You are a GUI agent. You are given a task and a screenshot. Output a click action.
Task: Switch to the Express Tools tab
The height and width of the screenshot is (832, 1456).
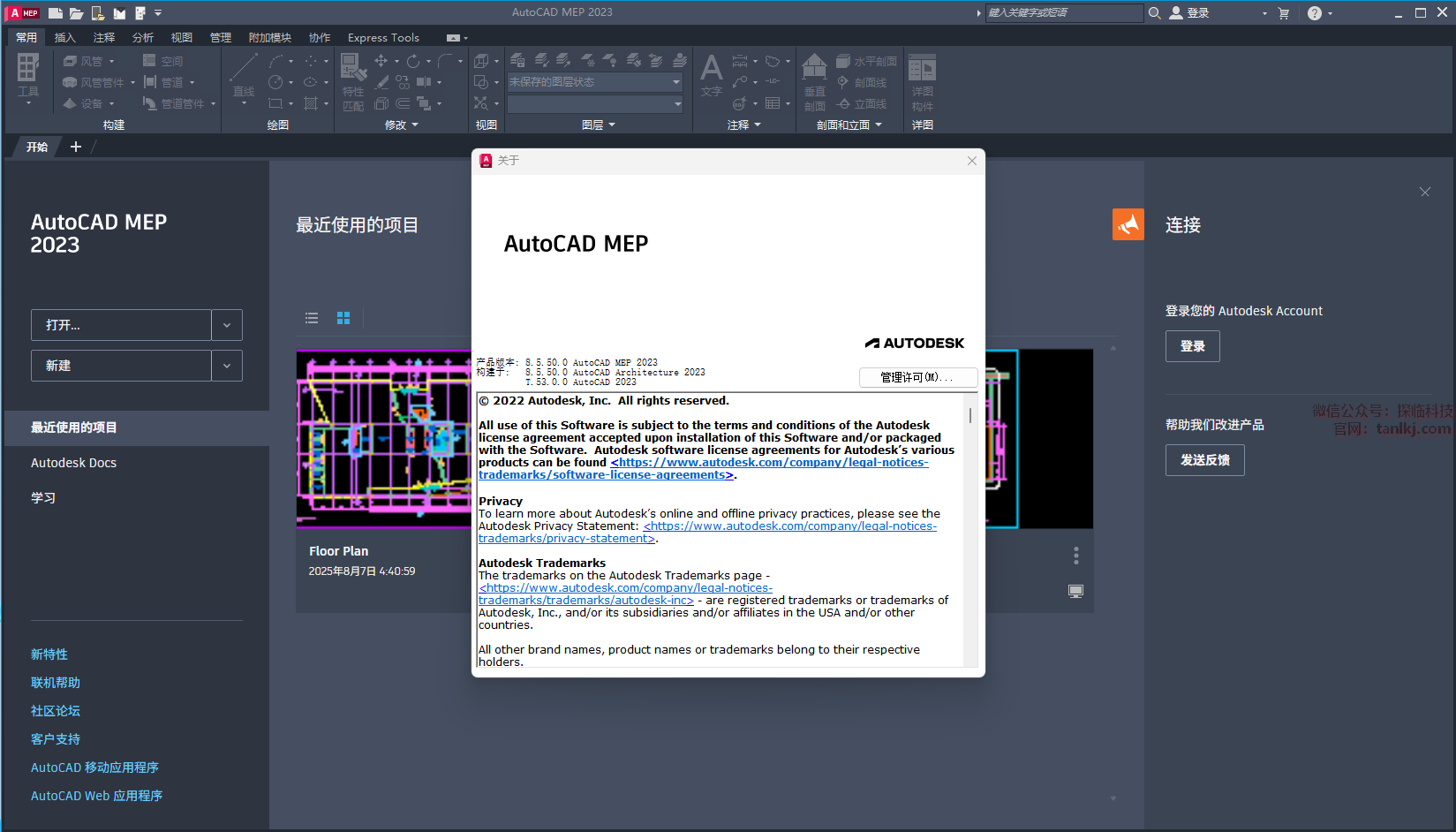383,37
